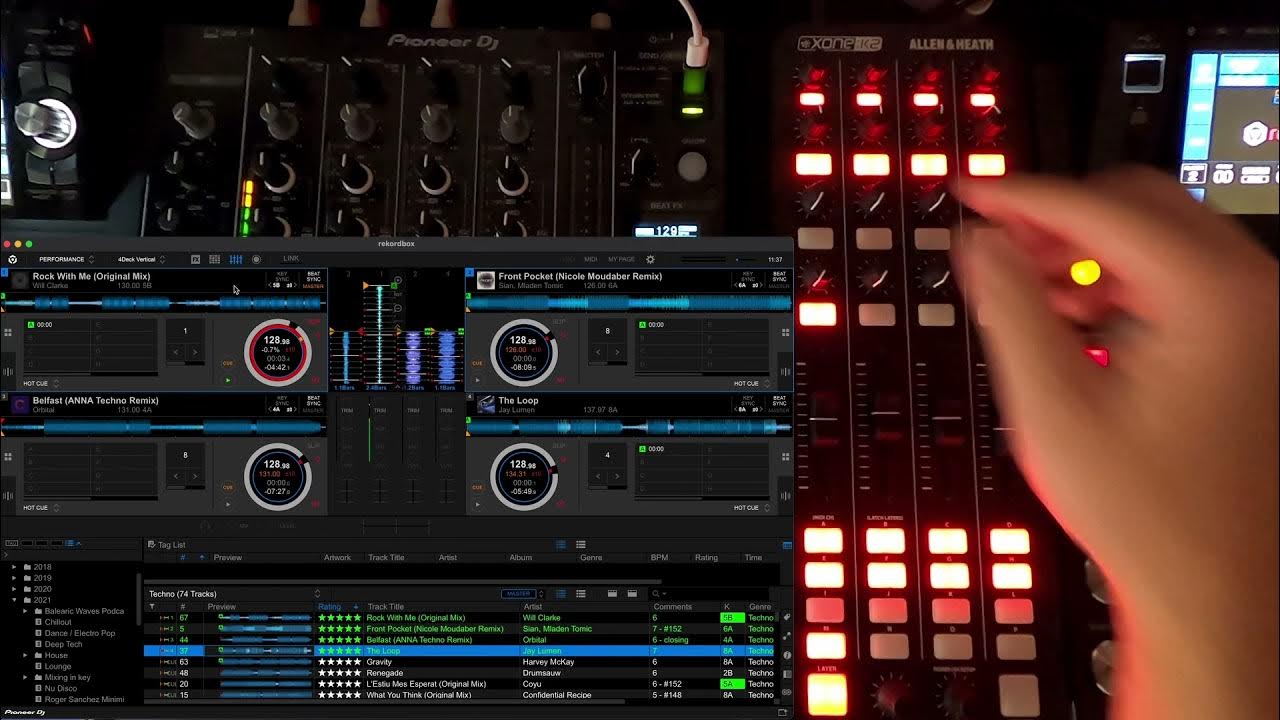Click the Belfast waveform overview
Viewport: 1280px width, 720px height.
[163, 427]
